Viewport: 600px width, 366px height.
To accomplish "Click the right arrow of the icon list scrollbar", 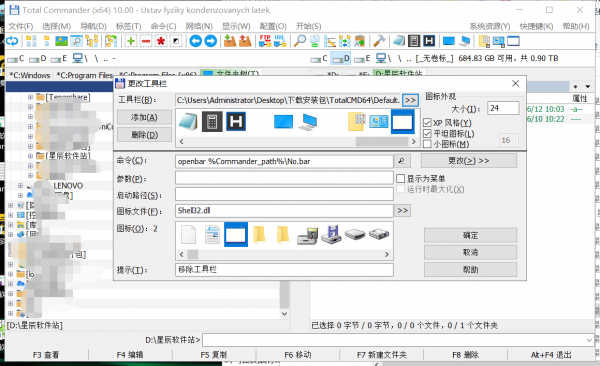I will [387, 255].
